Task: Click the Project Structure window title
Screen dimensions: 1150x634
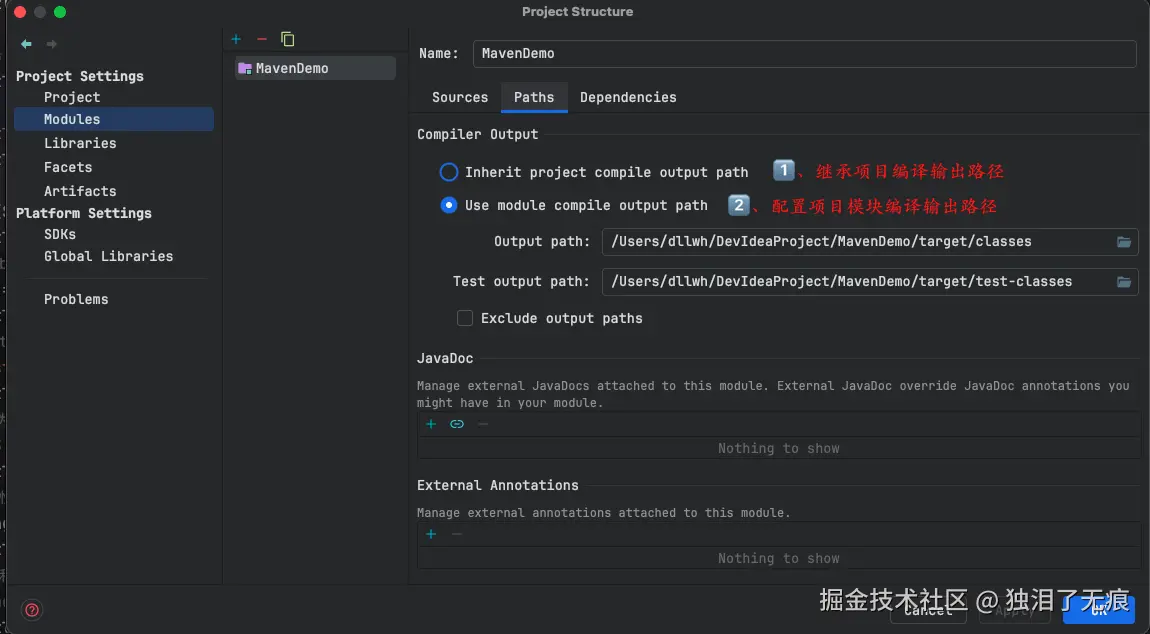Action: point(577,12)
